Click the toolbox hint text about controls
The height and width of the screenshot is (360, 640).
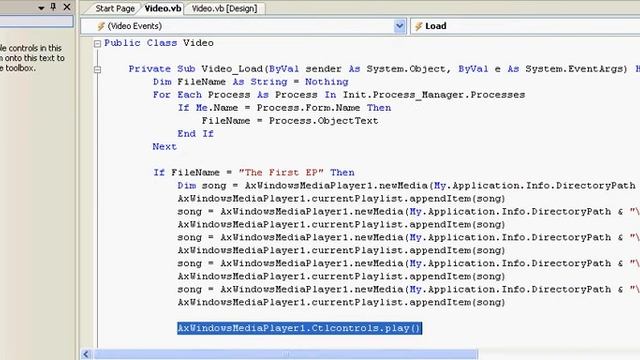(x=32, y=58)
